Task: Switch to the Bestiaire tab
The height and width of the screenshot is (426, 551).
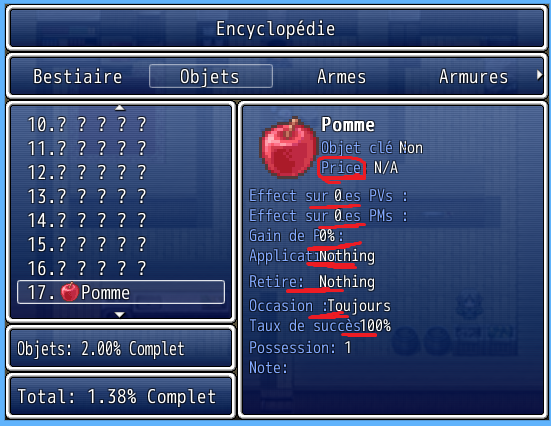Action: 78,76
